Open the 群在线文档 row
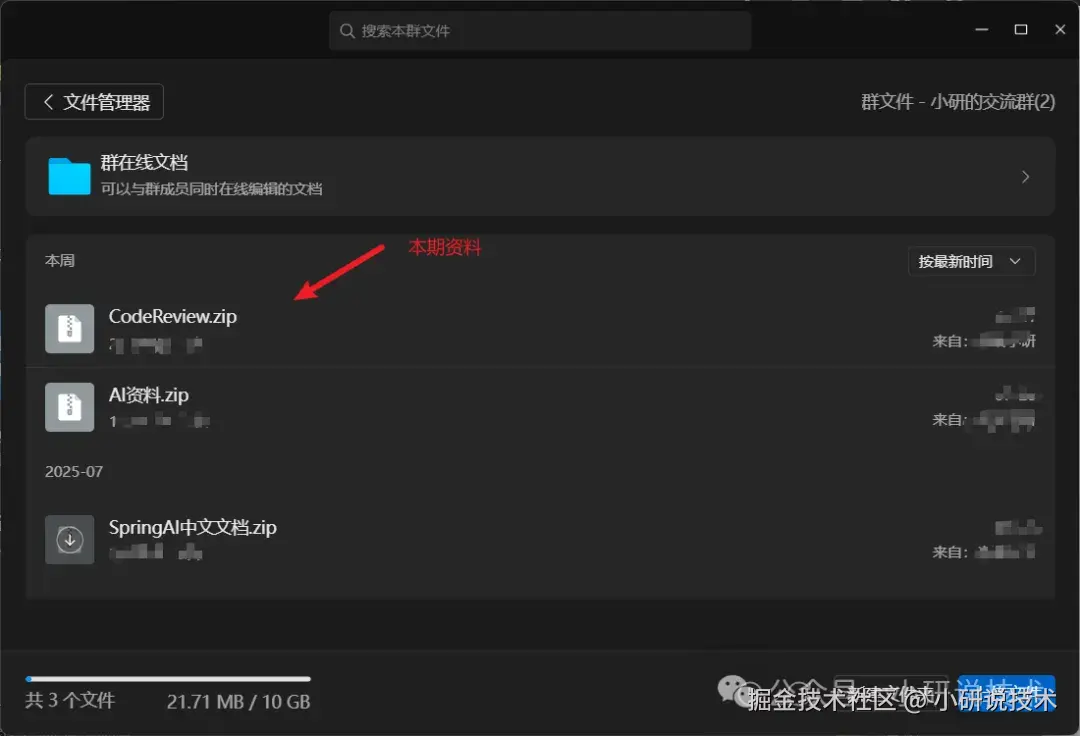 [x=540, y=176]
